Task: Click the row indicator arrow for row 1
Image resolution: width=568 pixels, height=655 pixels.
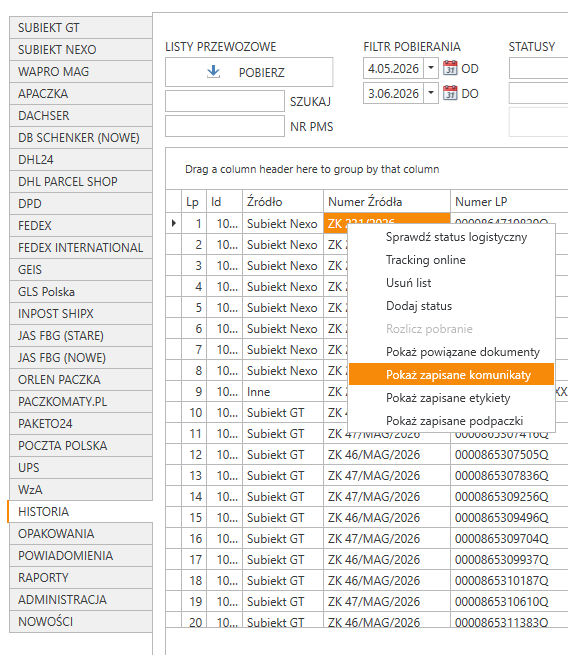Action: tap(174, 223)
